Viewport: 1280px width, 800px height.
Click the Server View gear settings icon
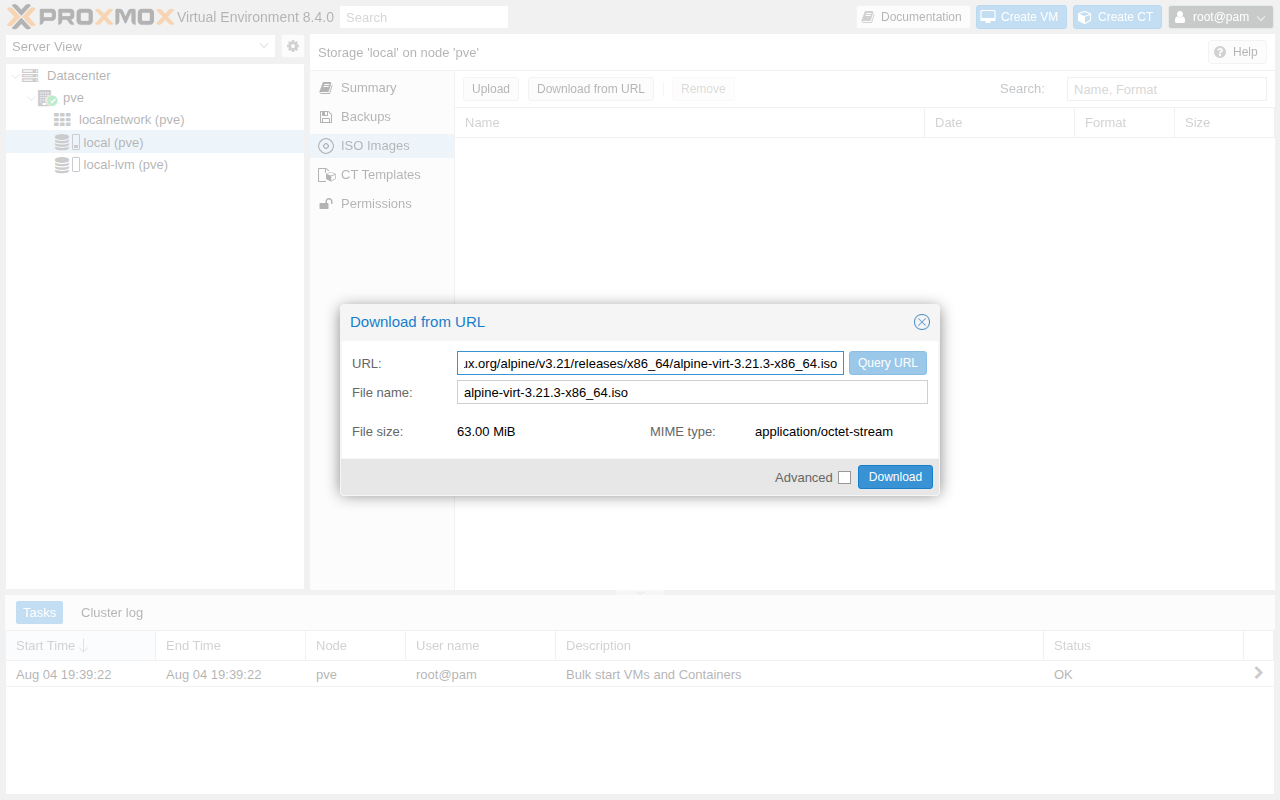[293, 46]
